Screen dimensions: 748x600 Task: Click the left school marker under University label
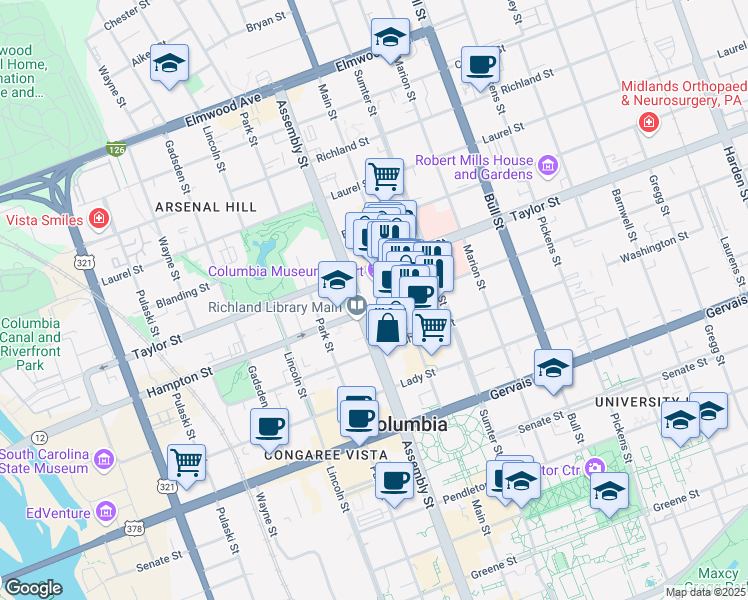click(x=680, y=421)
